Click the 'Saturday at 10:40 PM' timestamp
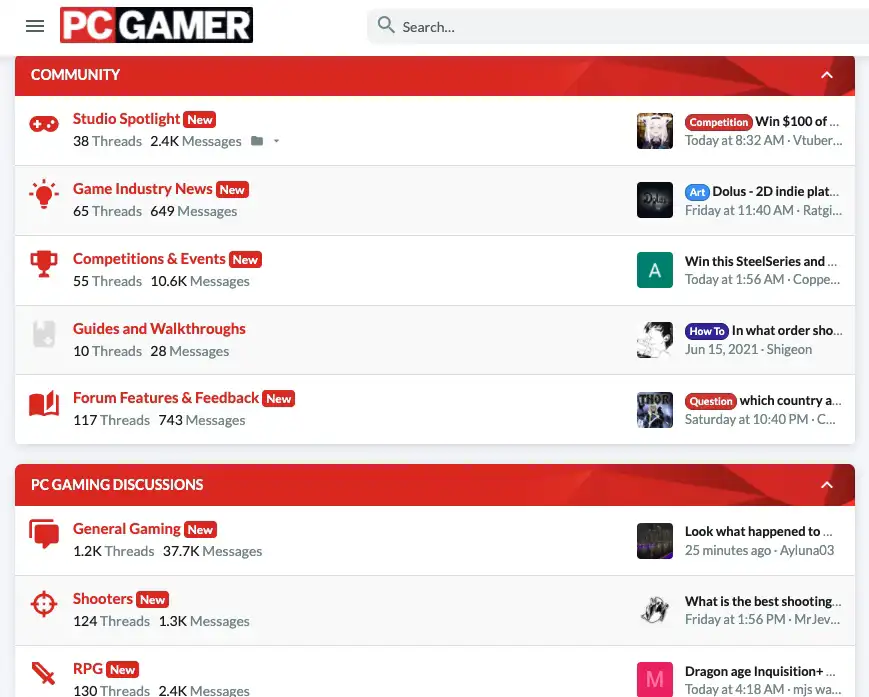 (746, 419)
